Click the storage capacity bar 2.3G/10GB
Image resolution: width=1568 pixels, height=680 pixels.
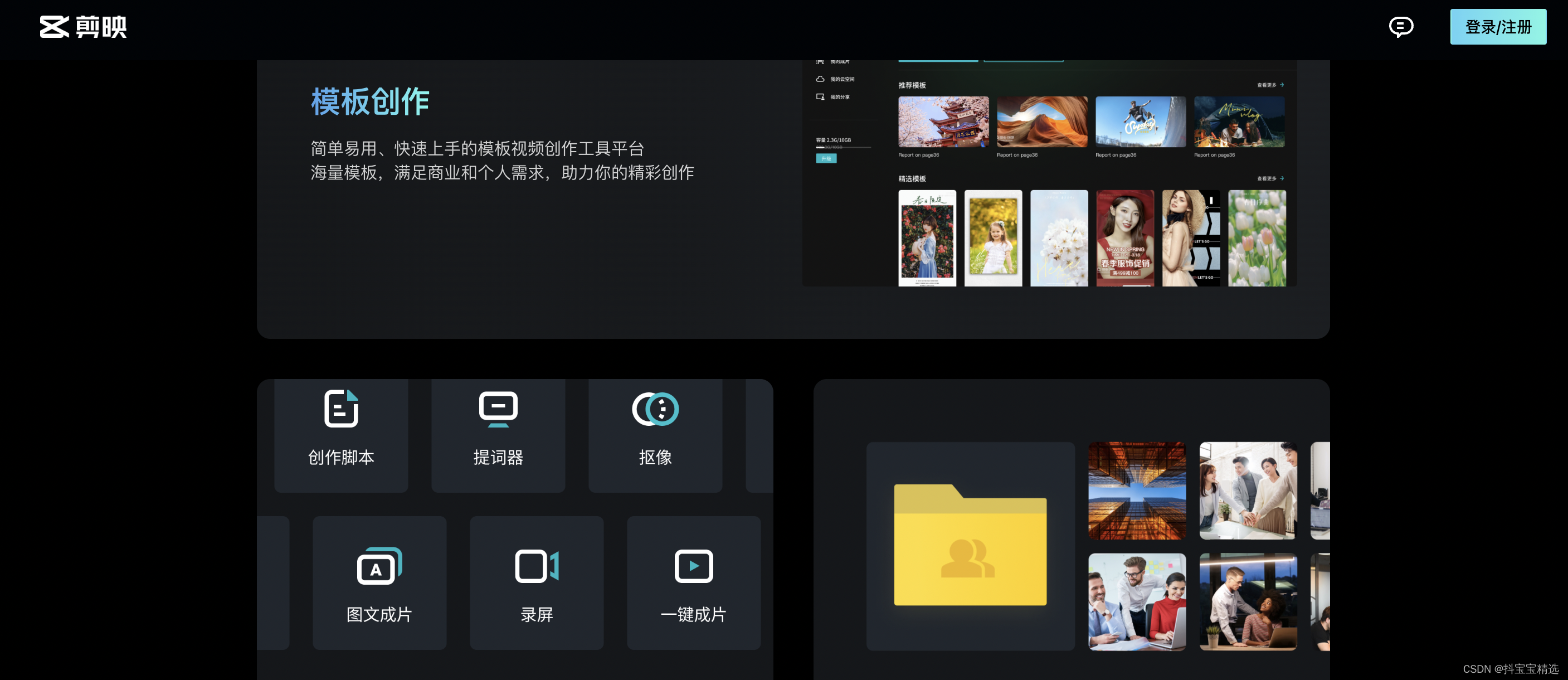point(843,147)
